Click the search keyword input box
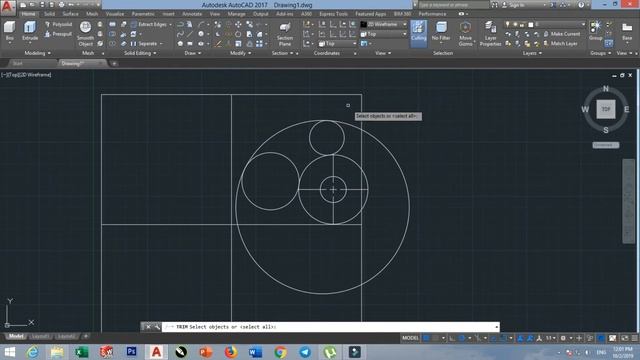Screen dimensions: 640x360 coord(453,5)
